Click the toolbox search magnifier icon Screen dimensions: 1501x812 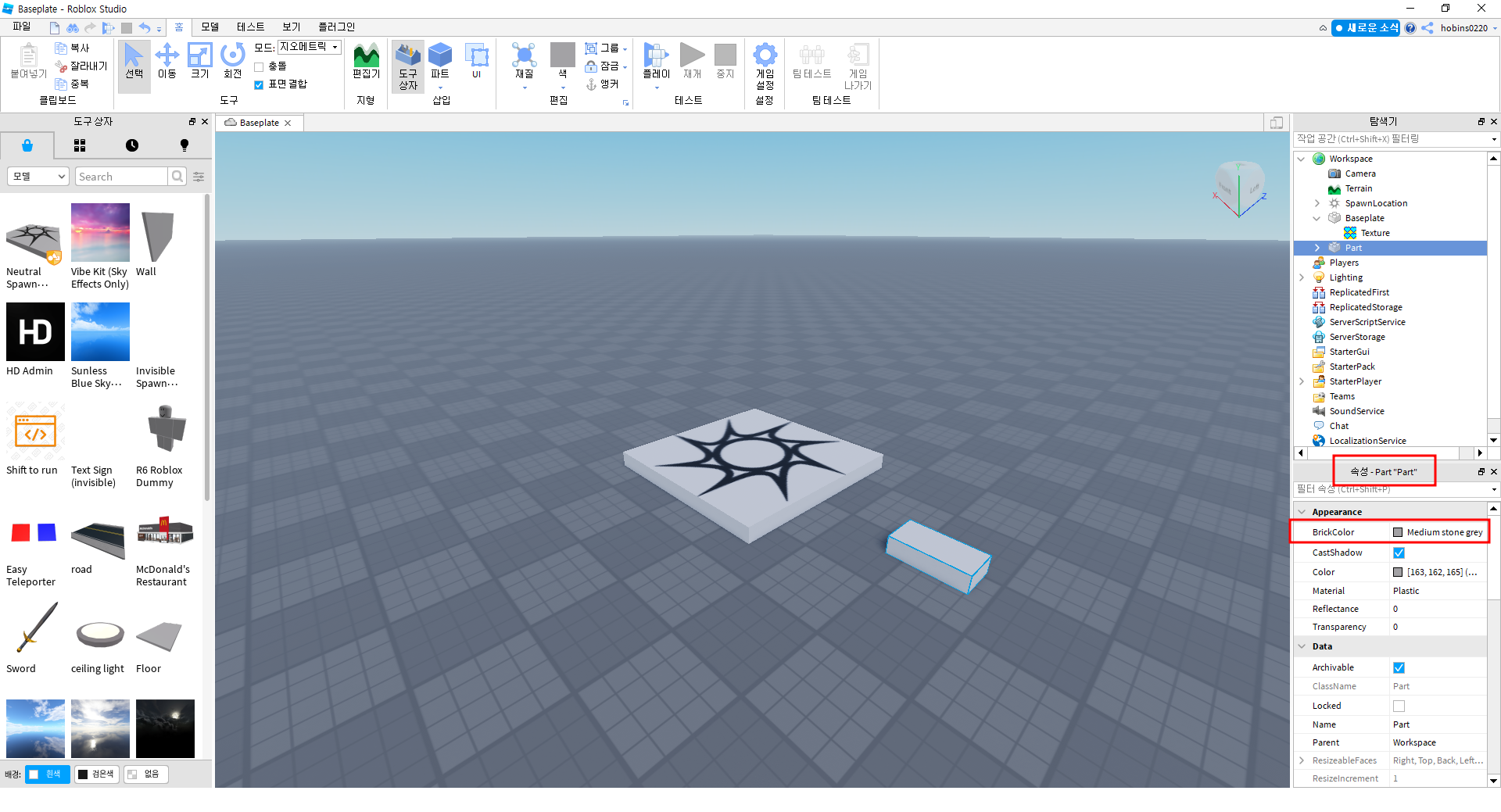[177, 177]
